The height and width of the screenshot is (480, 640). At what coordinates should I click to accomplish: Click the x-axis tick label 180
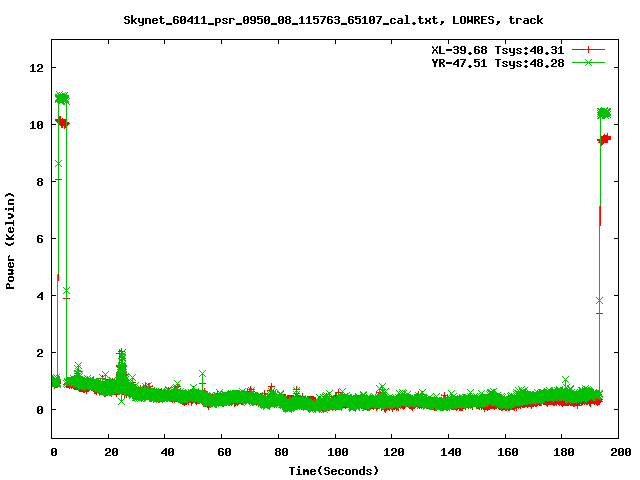(x=564, y=452)
